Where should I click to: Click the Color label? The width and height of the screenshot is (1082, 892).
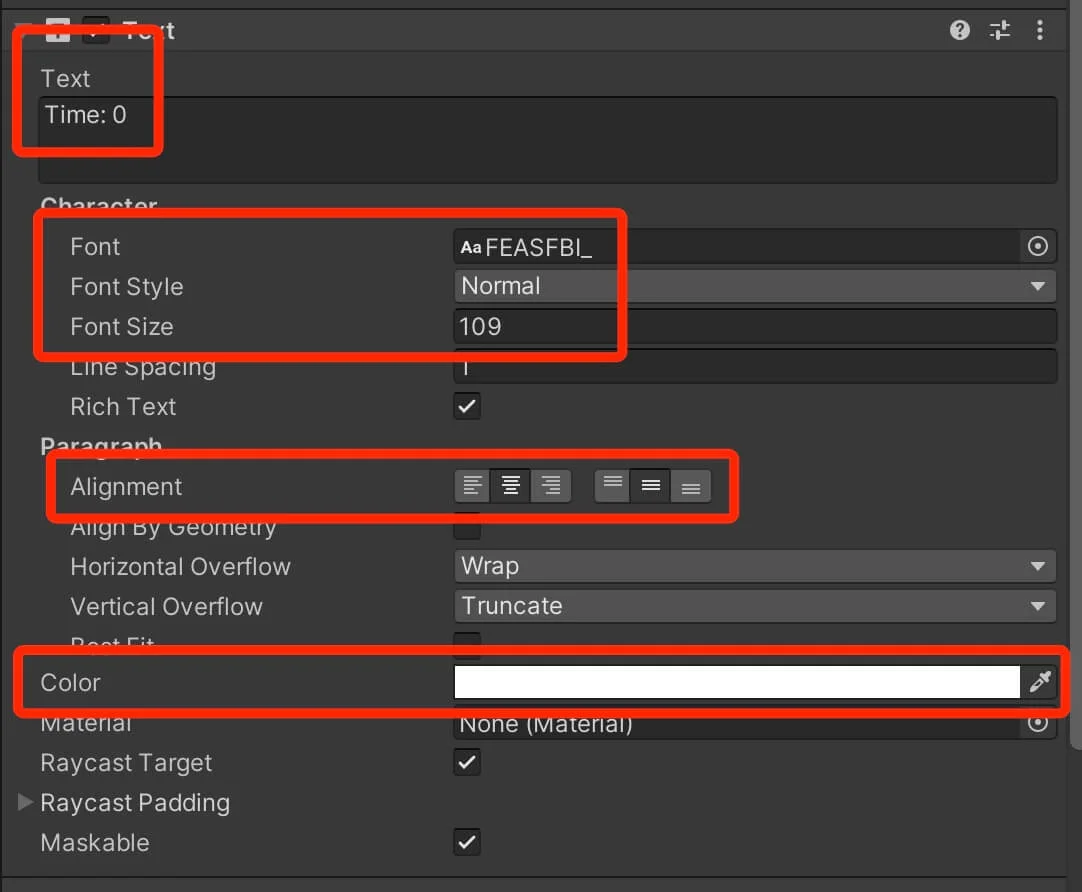(x=70, y=682)
